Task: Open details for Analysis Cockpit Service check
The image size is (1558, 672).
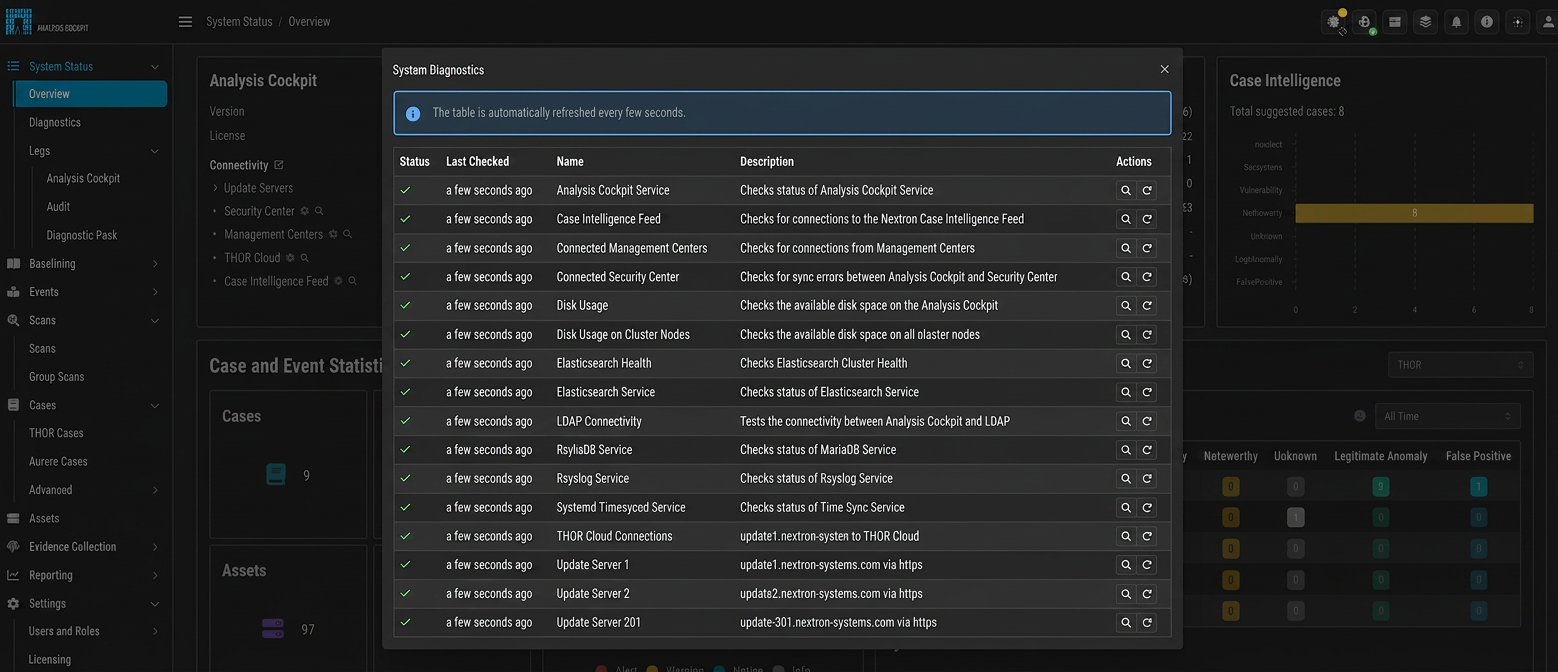Action: coord(1126,190)
